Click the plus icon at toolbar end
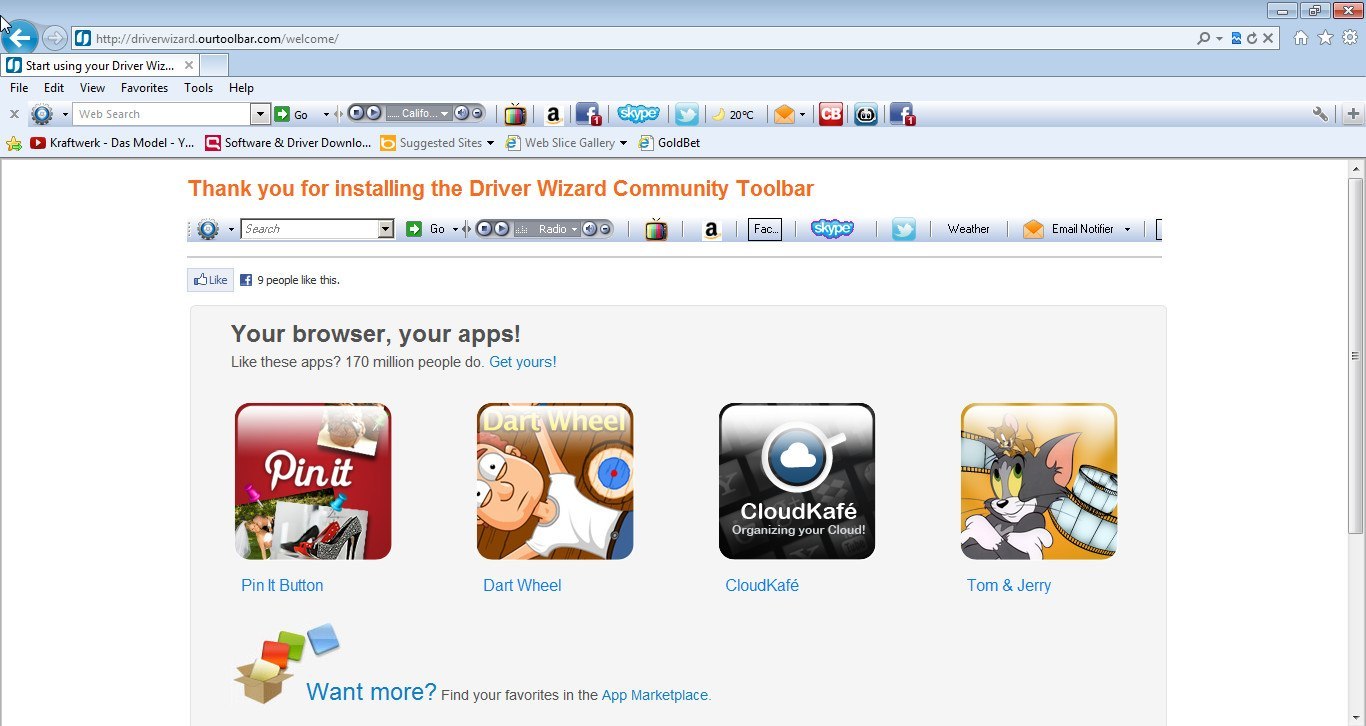 tap(1354, 114)
